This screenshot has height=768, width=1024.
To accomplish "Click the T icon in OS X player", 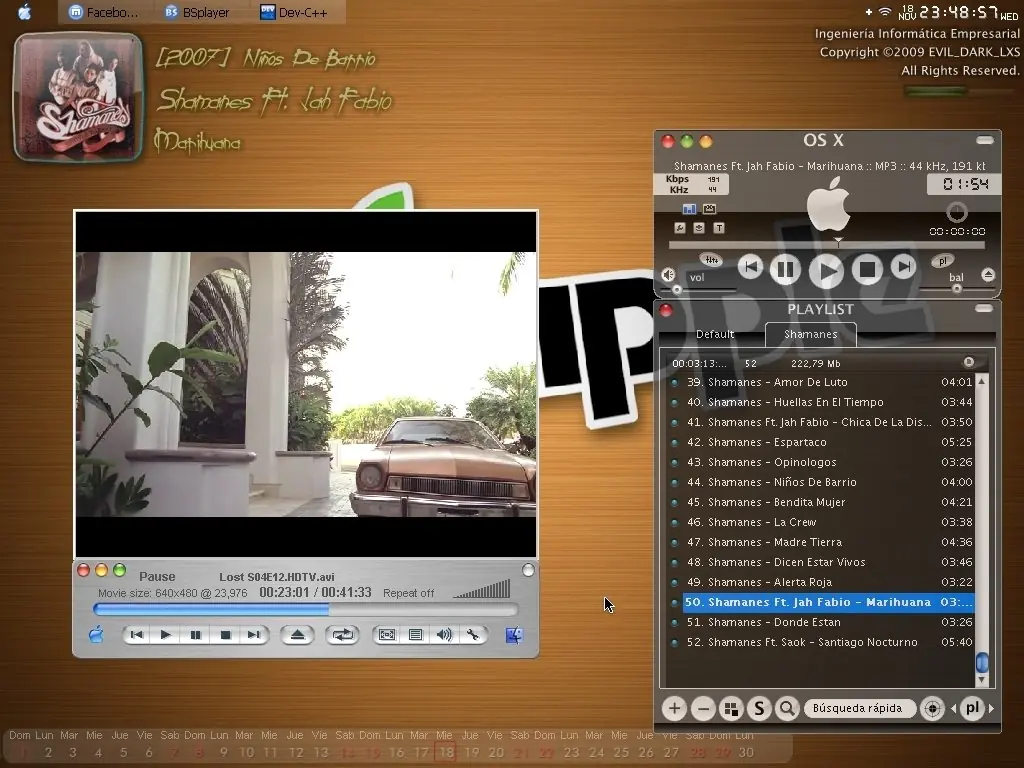I will 719,228.
